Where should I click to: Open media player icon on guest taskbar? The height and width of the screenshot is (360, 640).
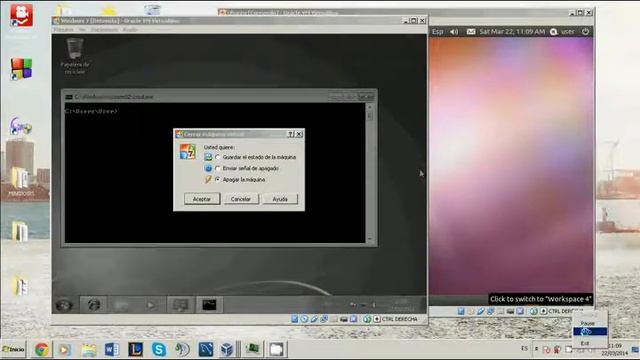pyautogui.click(x=151, y=304)
